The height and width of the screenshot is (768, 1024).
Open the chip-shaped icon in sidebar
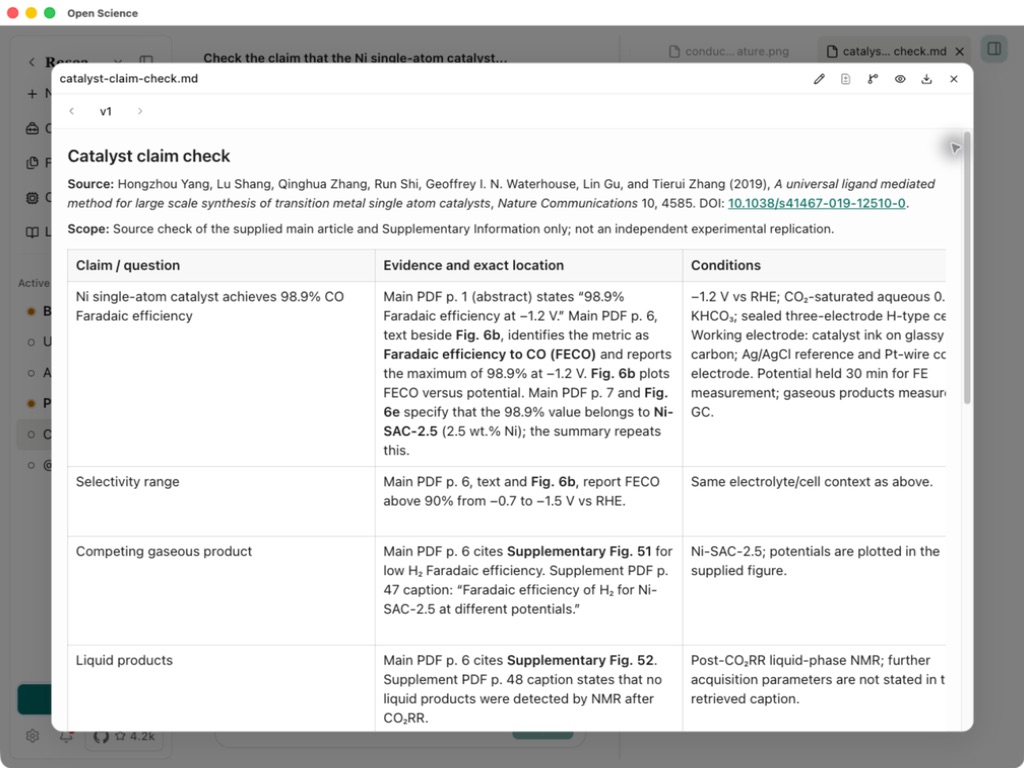32,198
